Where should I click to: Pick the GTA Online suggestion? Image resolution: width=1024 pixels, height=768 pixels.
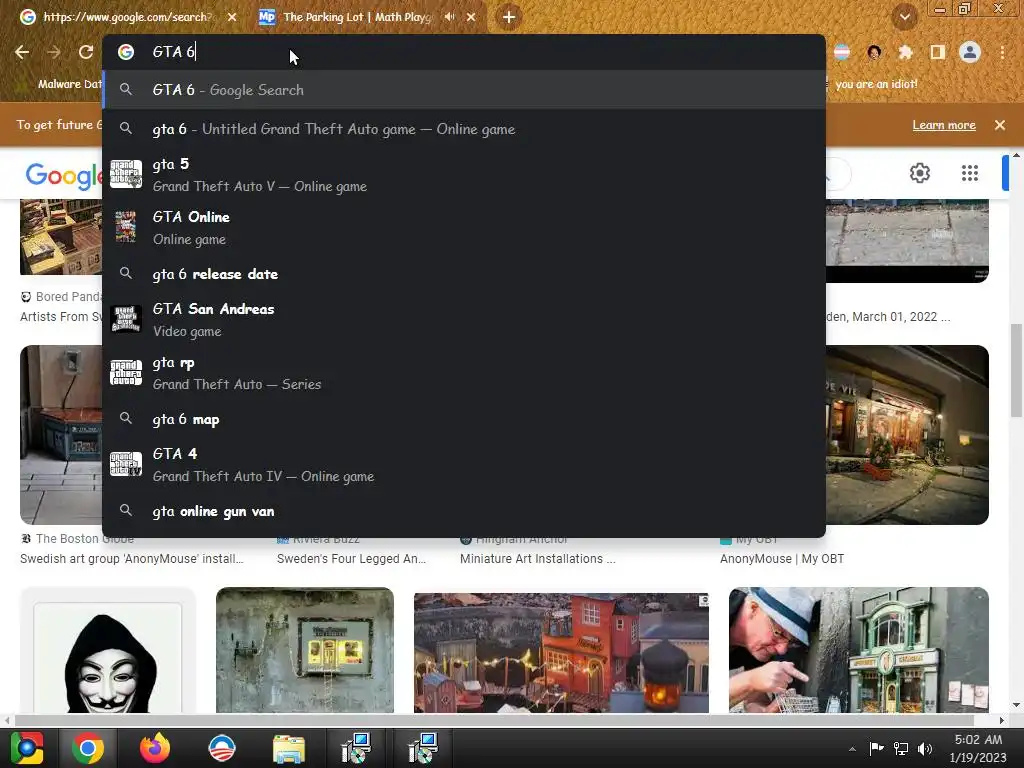[464, 227]
